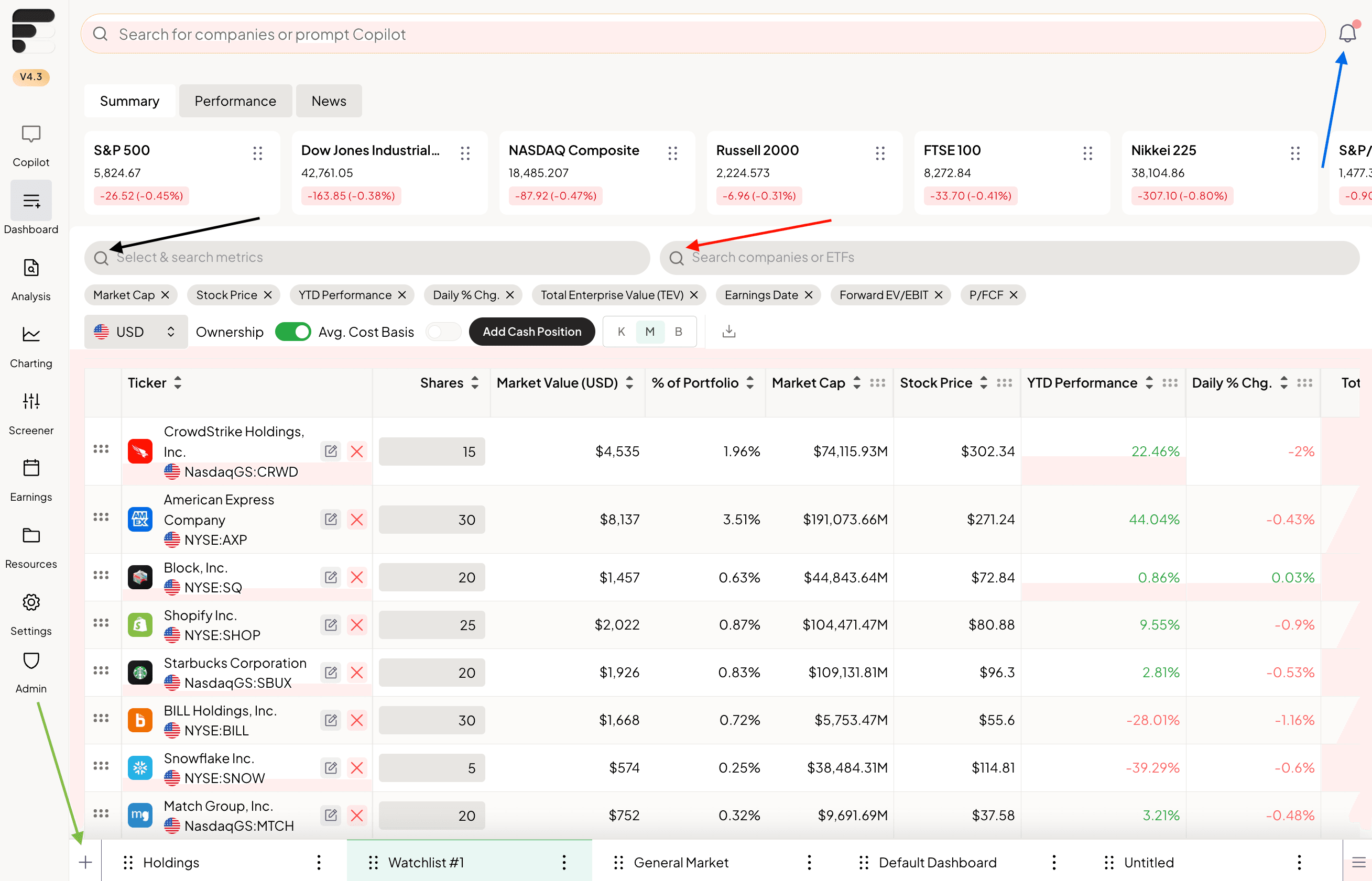Grab the S&P 500 card drag handle
Viewport: 1372px width, 881px height.
[257, 153]
